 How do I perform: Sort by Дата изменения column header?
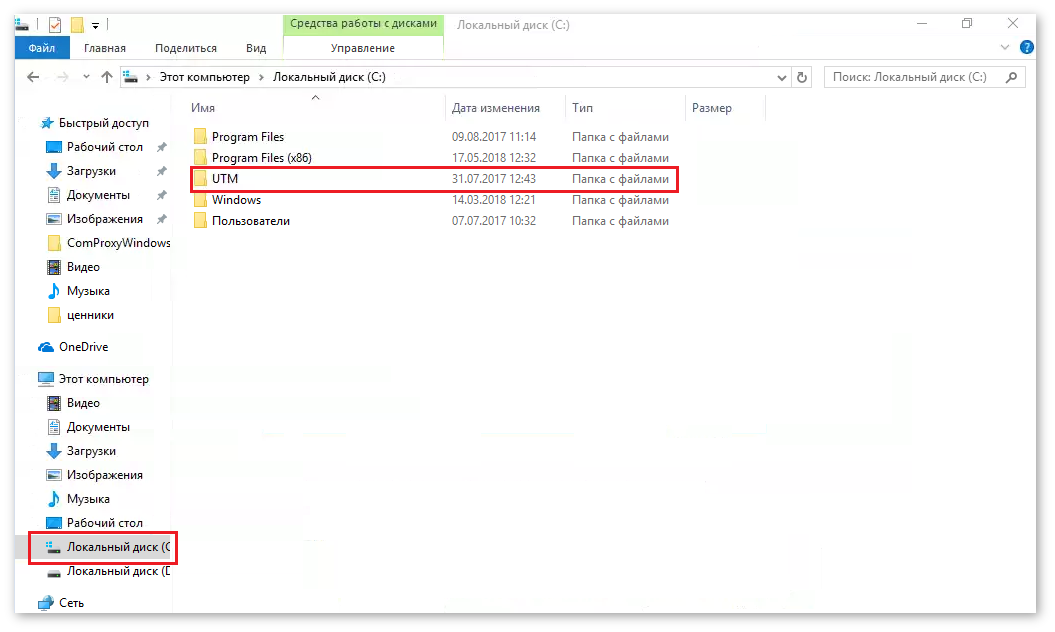click(496, 108)
